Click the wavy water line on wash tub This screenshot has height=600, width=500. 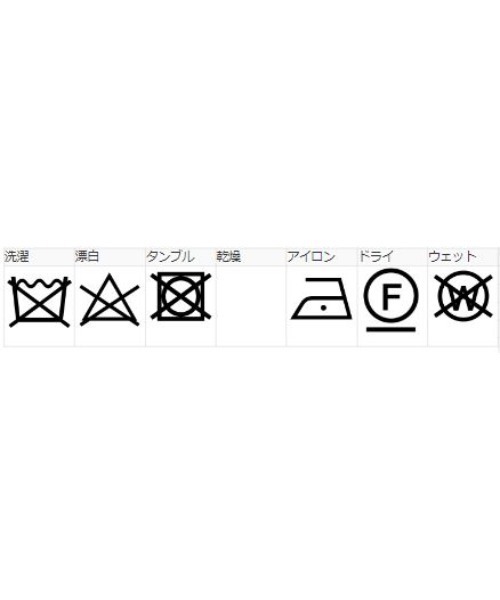click(40, 284)
